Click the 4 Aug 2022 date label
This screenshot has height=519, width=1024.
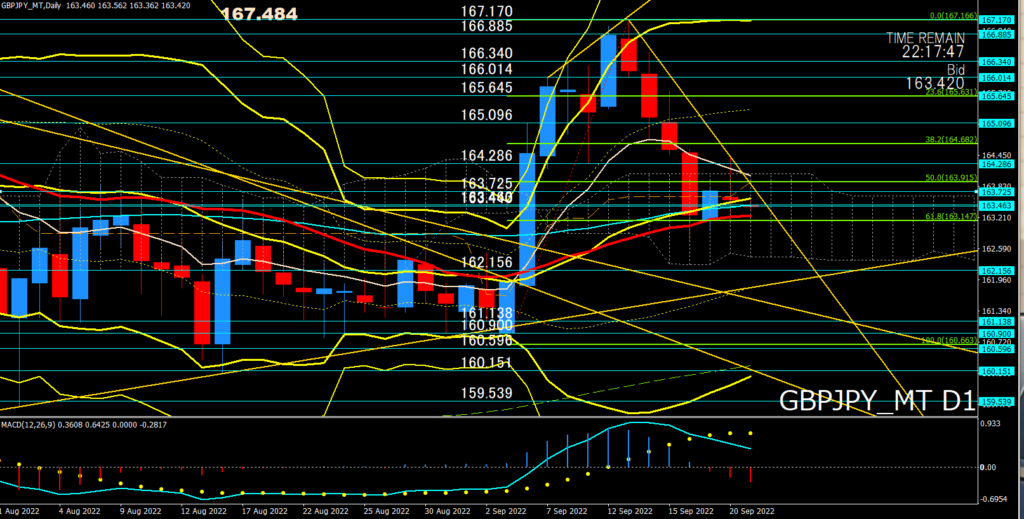(79, 511)
